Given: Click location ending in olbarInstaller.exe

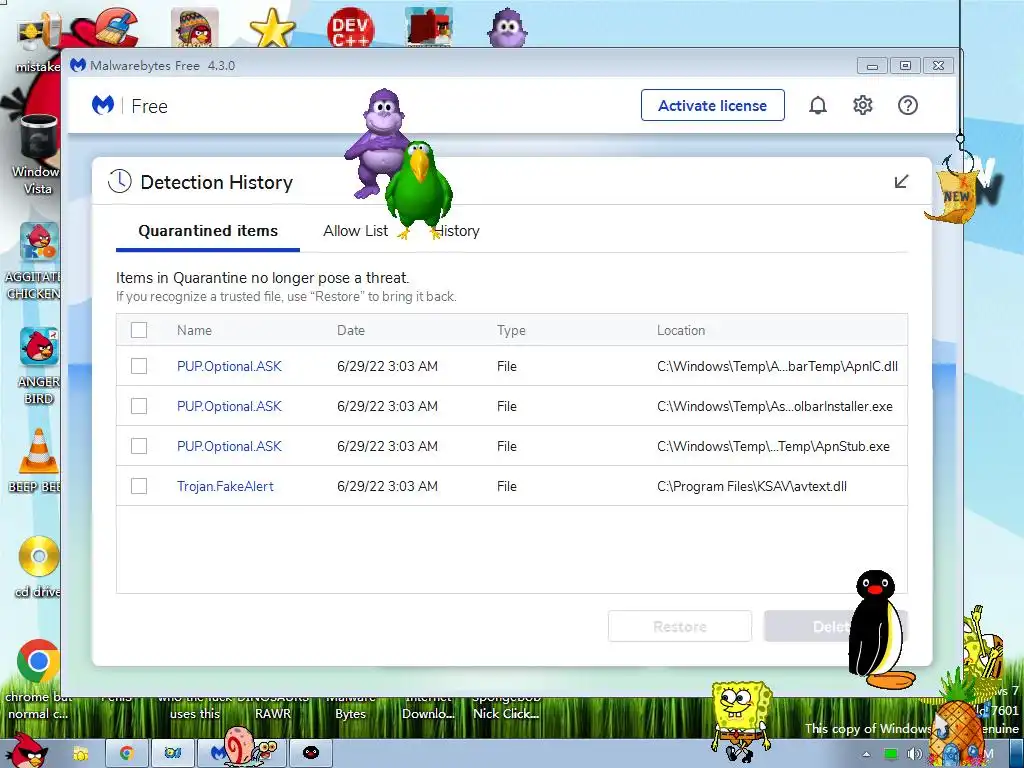Looking at the screenshot, I should pos(775,406).
